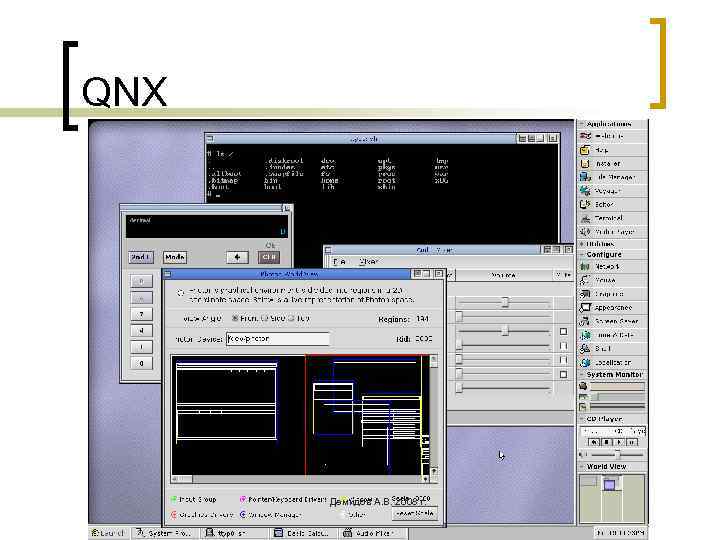Viewport: 720px width, 540px height.
Task: Click the calculator key 7
Action: point(141,314)
